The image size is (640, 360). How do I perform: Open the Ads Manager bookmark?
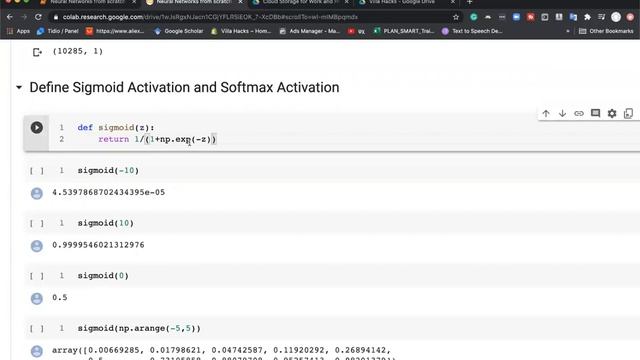[310, 31]
